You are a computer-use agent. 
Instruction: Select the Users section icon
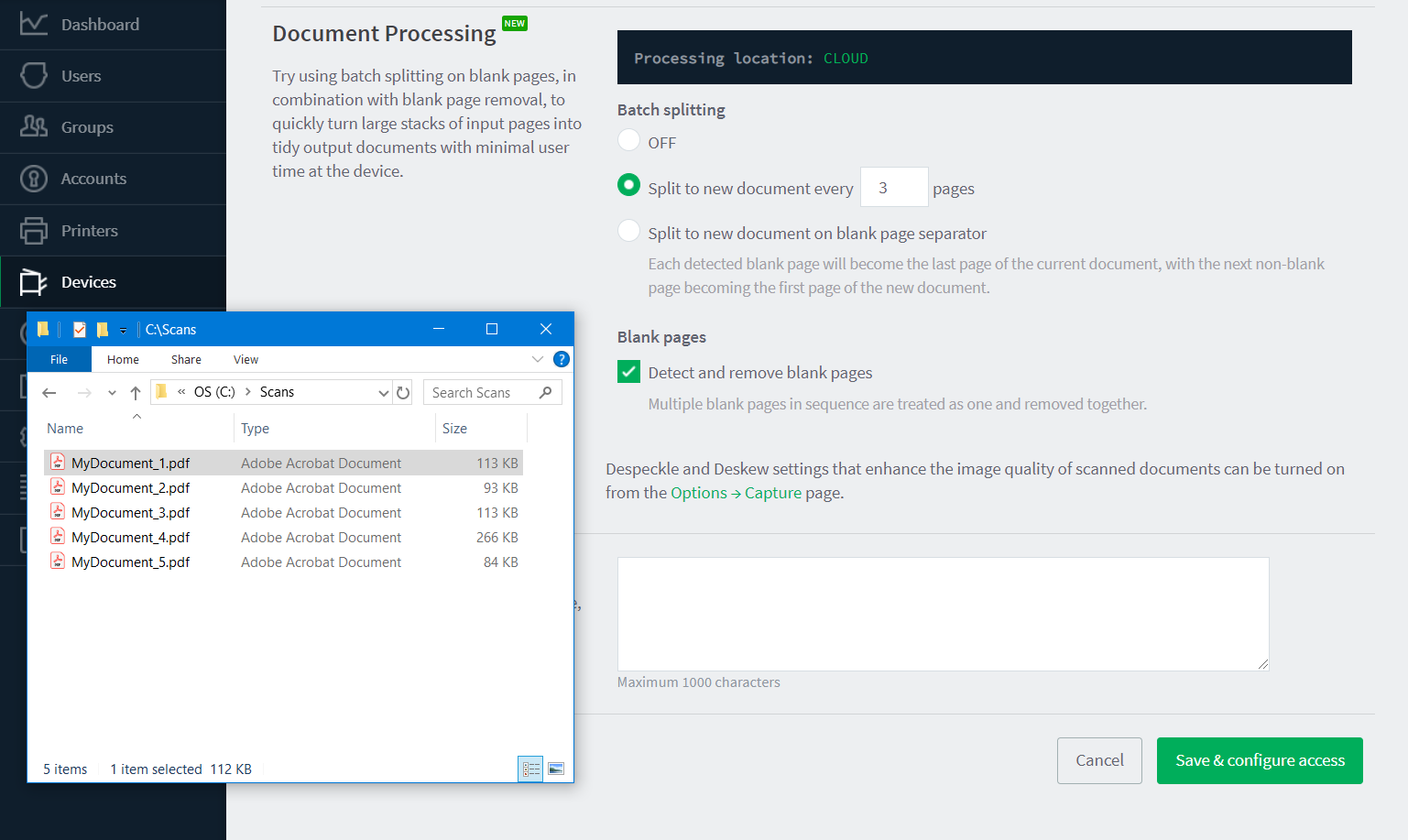34,76
